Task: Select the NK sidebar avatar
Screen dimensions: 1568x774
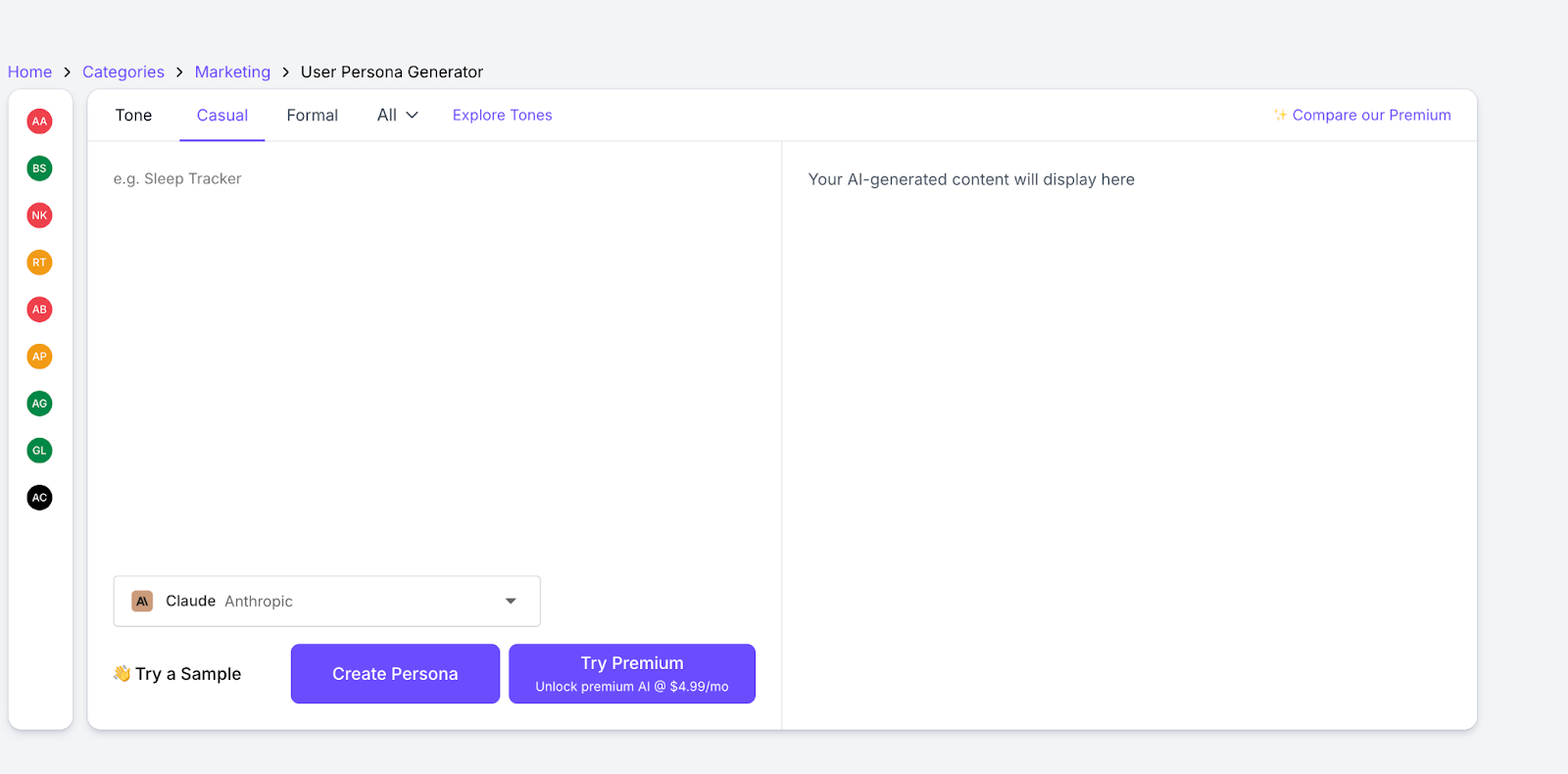Action: coord(39,216)
